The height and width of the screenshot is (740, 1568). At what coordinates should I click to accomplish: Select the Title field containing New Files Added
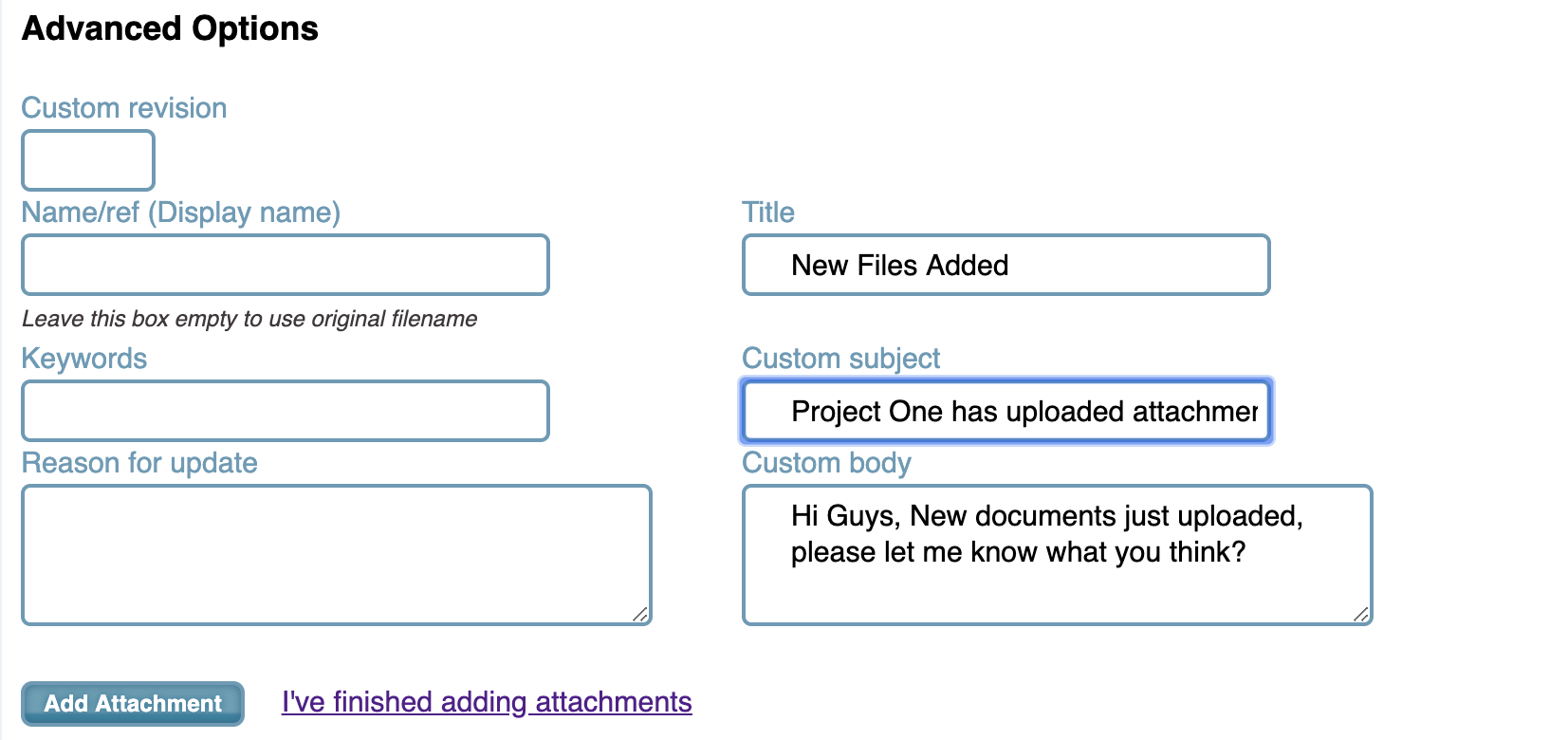(1006, 265)
